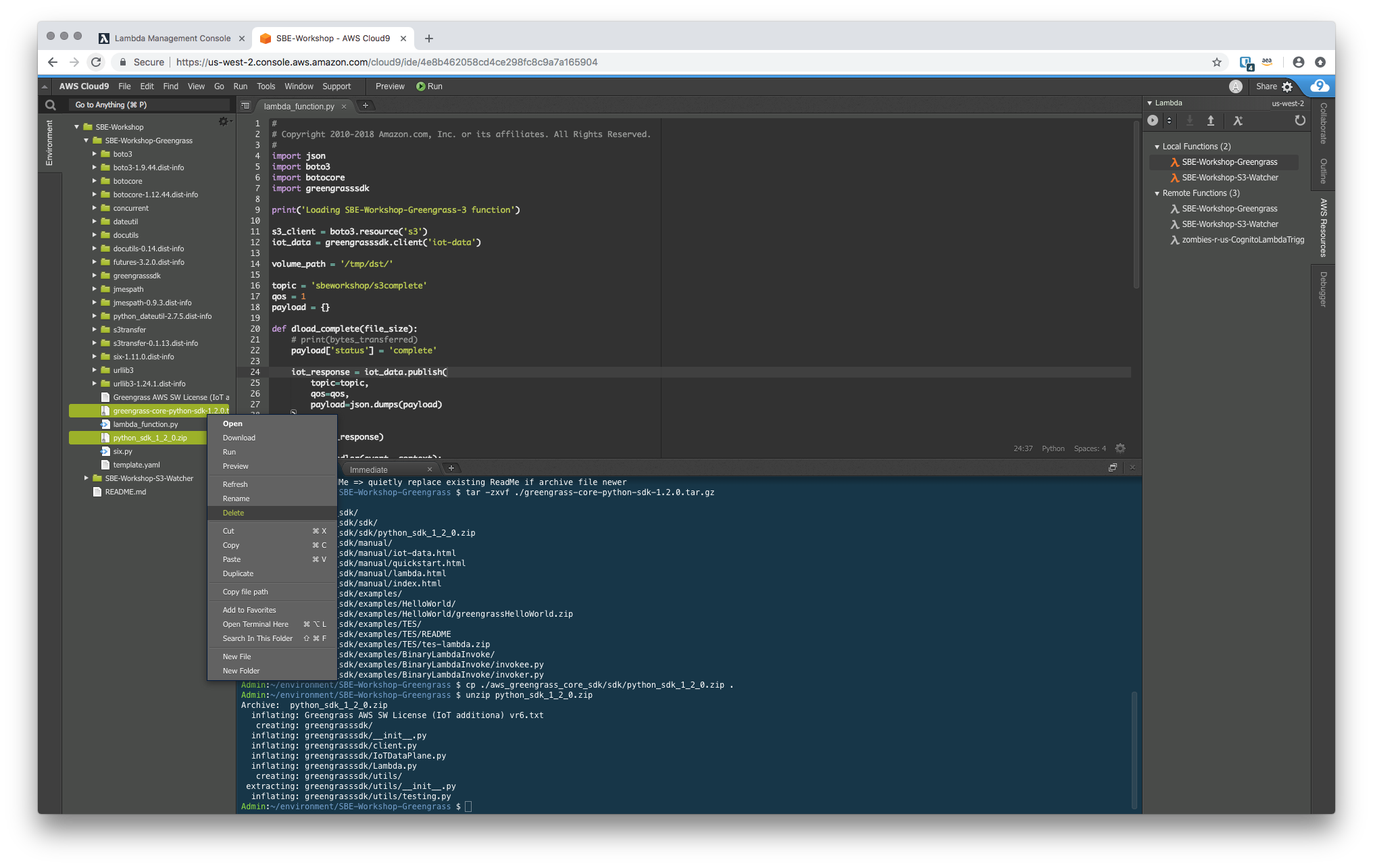Choose New Folder in the context menu
Screen dimensions: 1373x868
pyautogui.click(x=272, y=671)
